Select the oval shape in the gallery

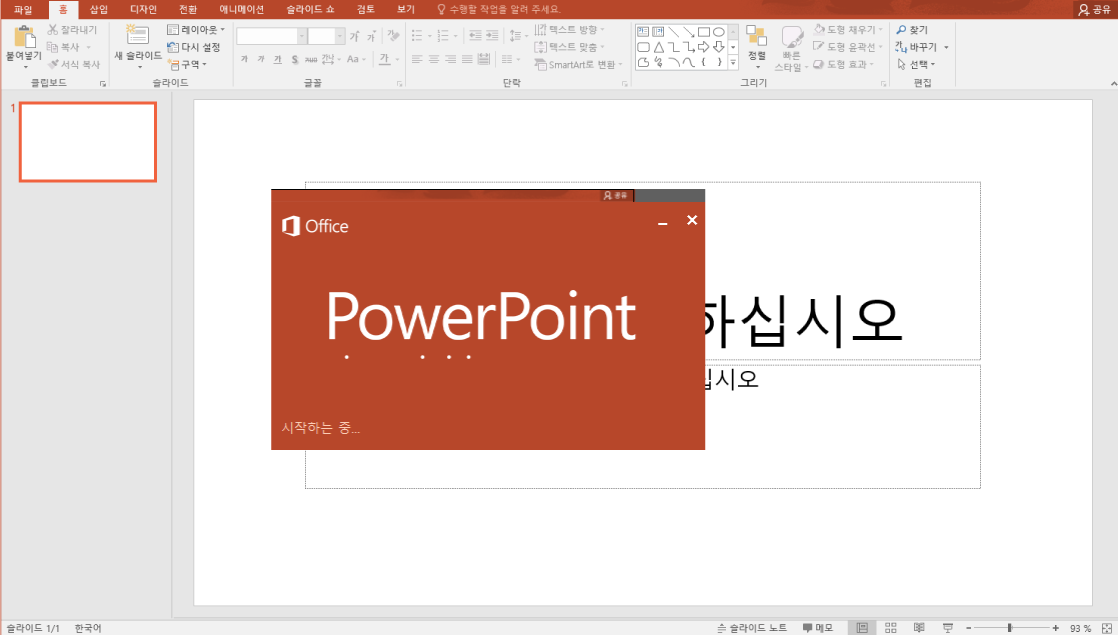719,32
